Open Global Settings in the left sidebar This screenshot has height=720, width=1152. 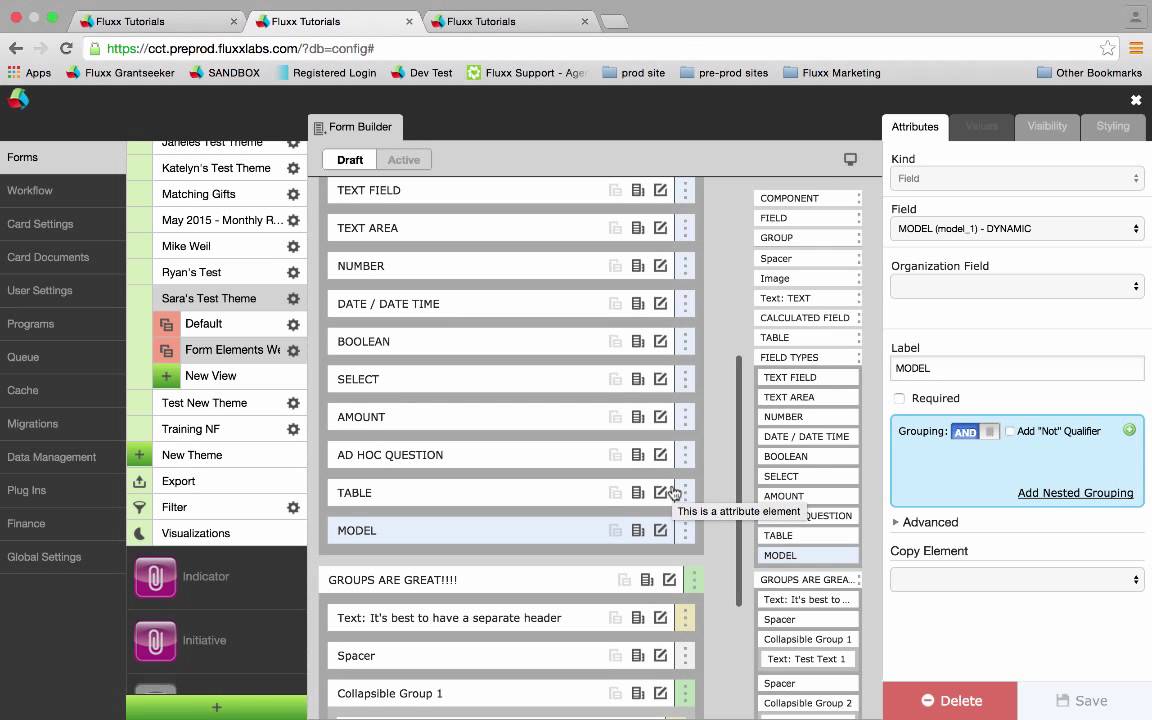click(62, 557)
